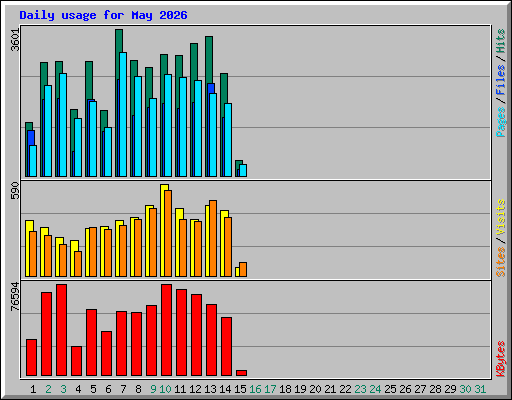Click day label 6 on the x-axis
This screenshot has height=400, width=512.
pyautogui.click(x=108, y=389)
